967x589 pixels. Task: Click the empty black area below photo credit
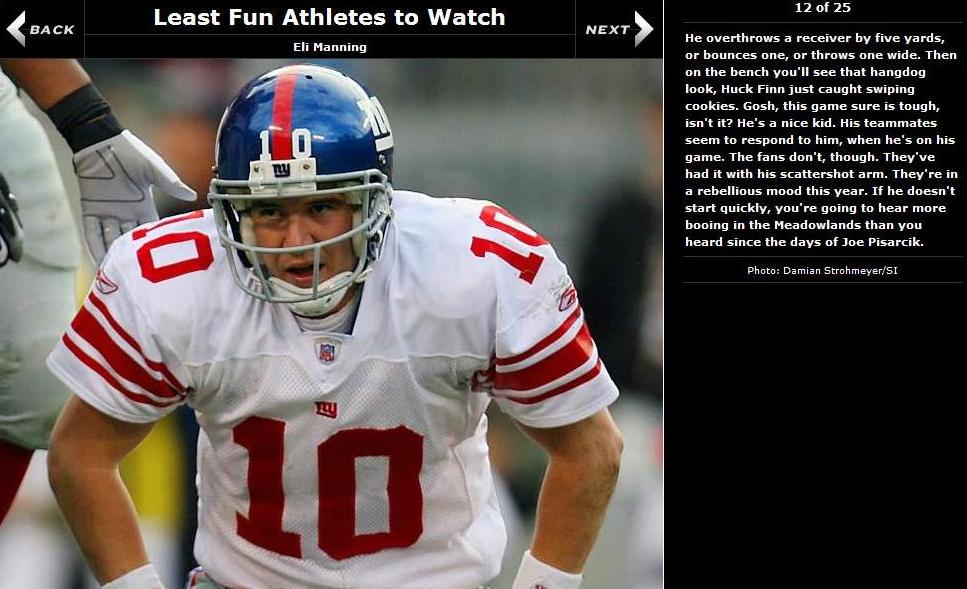pyautogui.click(x=815, y=435)
